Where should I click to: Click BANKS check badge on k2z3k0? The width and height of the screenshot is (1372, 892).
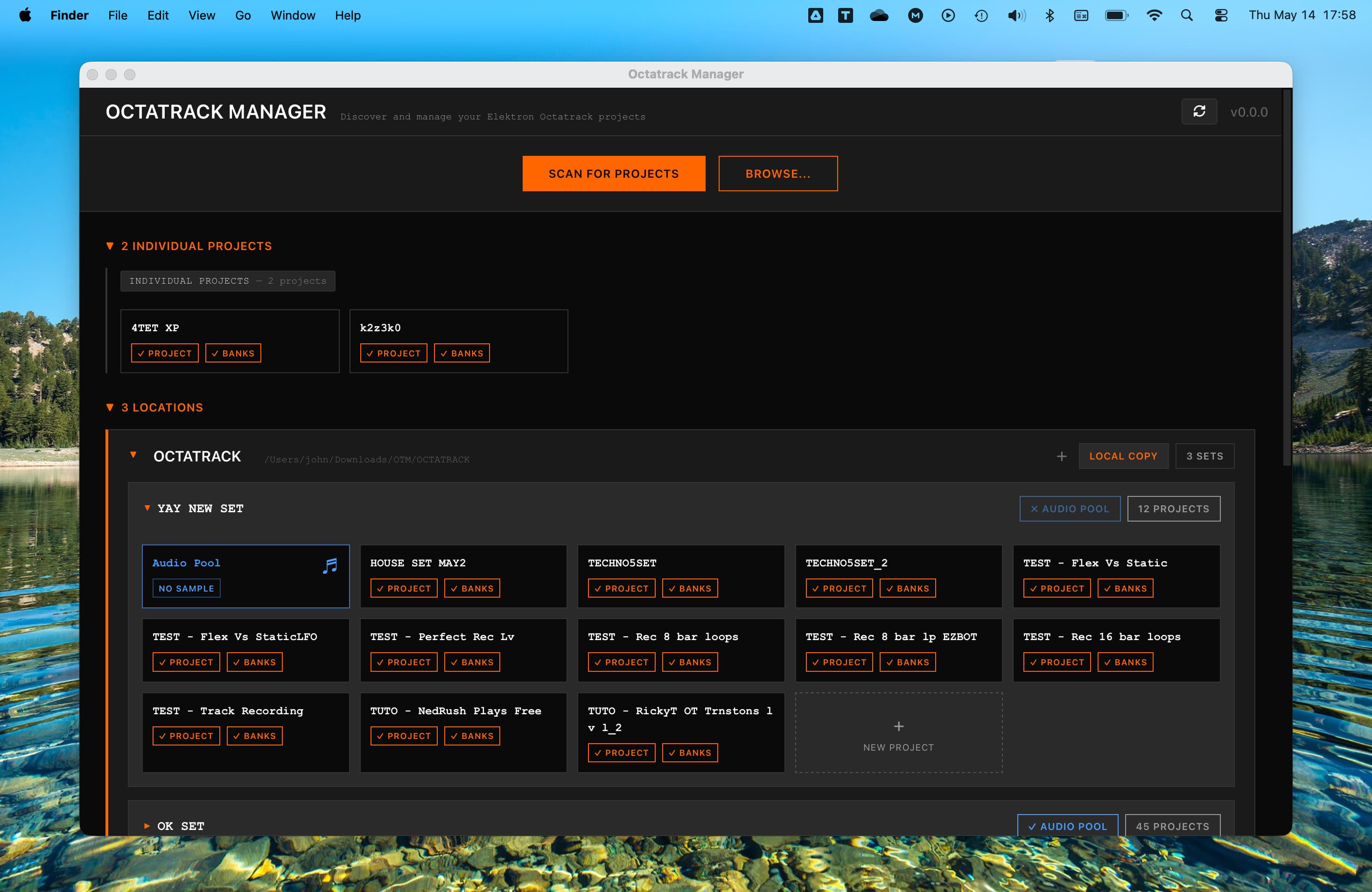click(462, 353)
